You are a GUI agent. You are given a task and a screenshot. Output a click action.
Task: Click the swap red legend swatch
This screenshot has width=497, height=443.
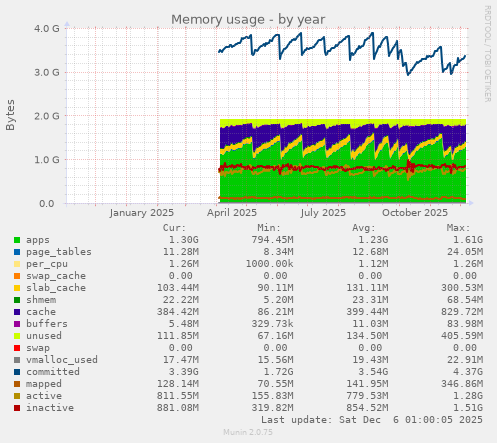(17, 348)
